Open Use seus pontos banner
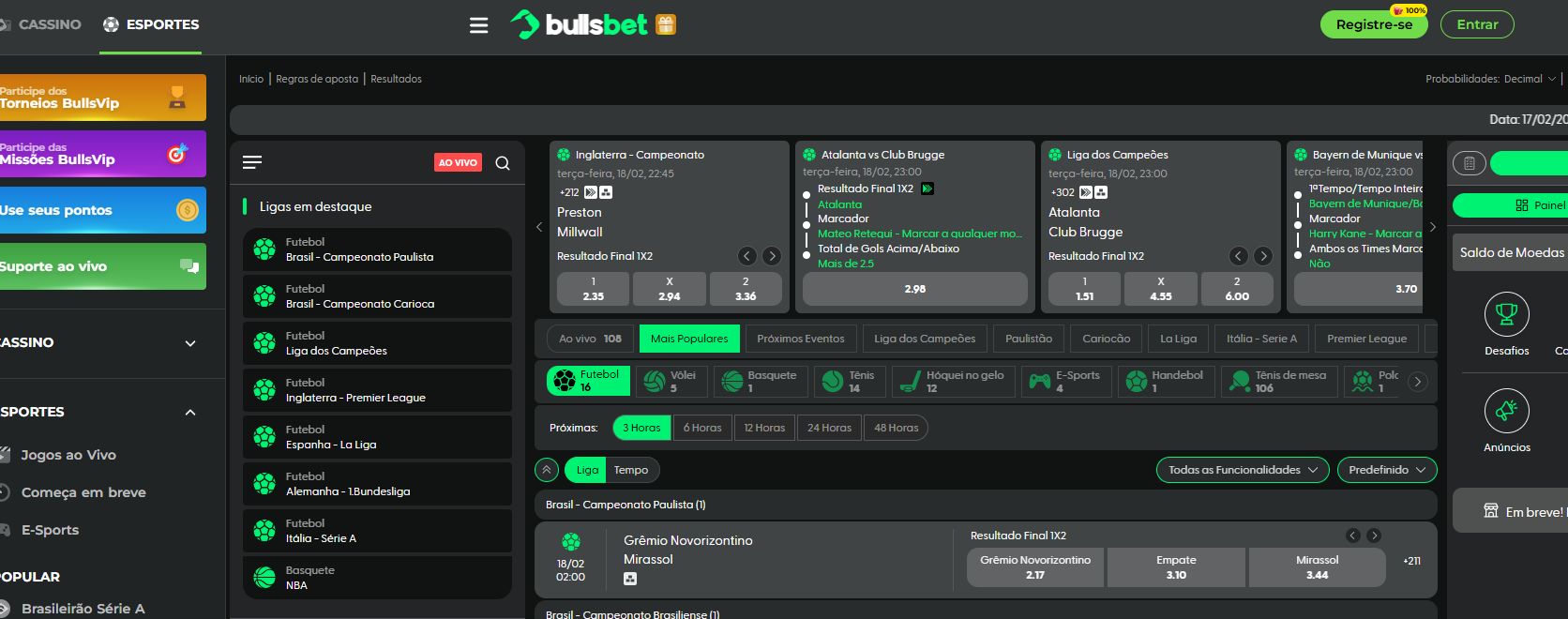 (x=101, y=210)
